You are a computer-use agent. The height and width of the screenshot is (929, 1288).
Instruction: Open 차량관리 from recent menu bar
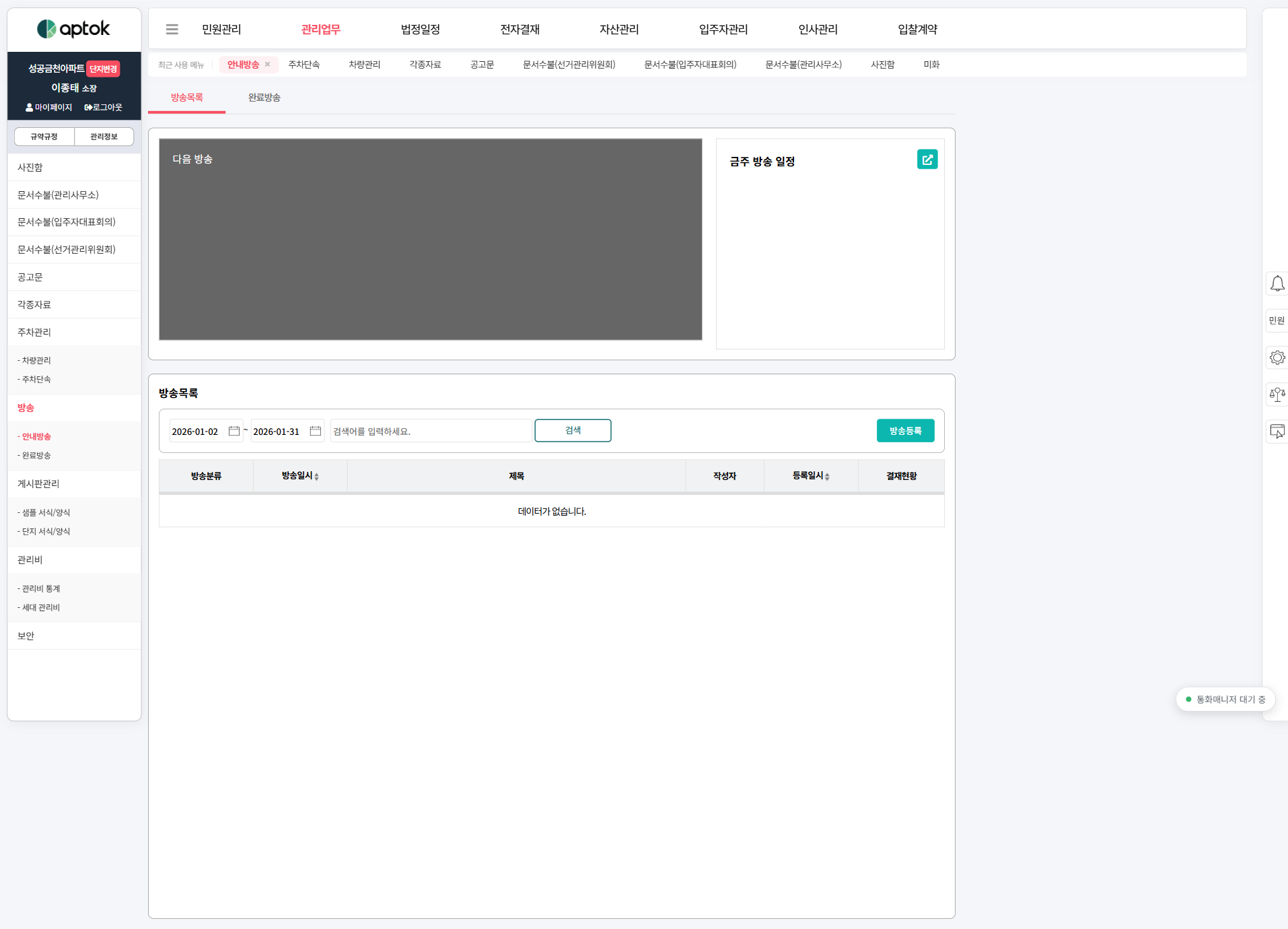tap(365, 65)
